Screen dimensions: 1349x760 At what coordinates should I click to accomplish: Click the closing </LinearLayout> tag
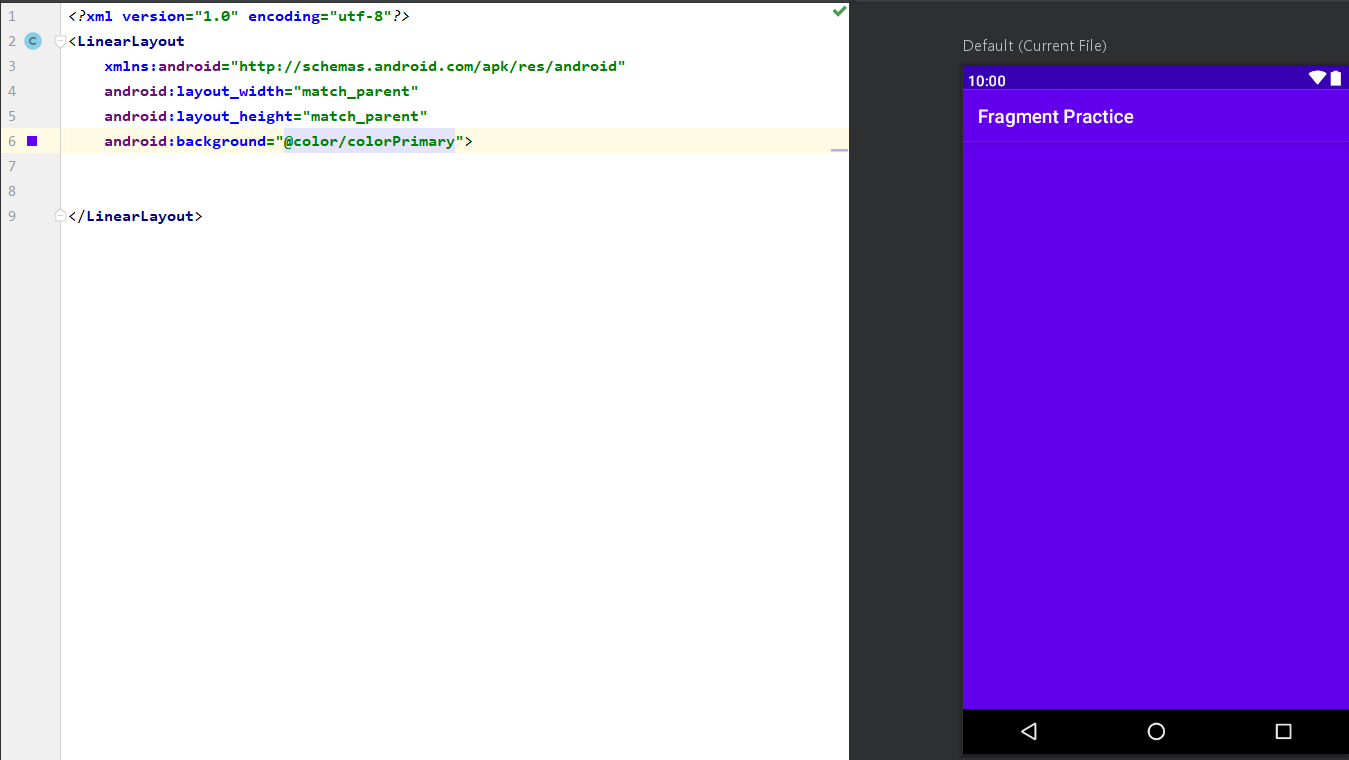(136, 216)
